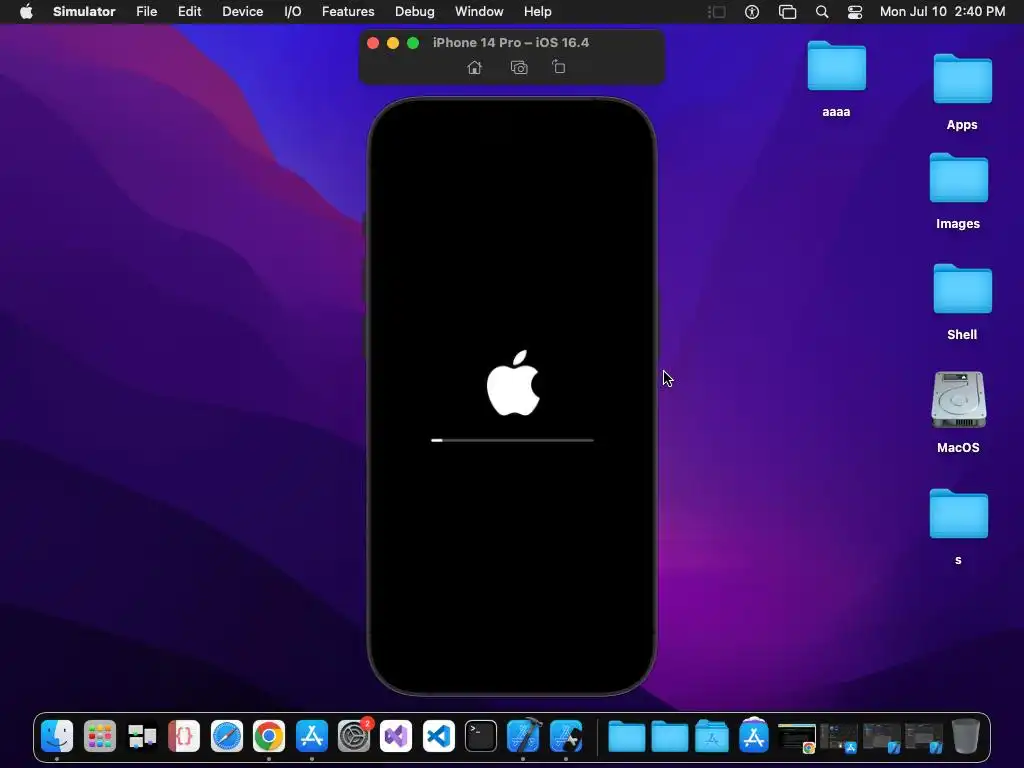Image resolution: width=1024 pixels, height=768 pixels.
Task: Select the Apps folder on desktop
Action: 963,79
